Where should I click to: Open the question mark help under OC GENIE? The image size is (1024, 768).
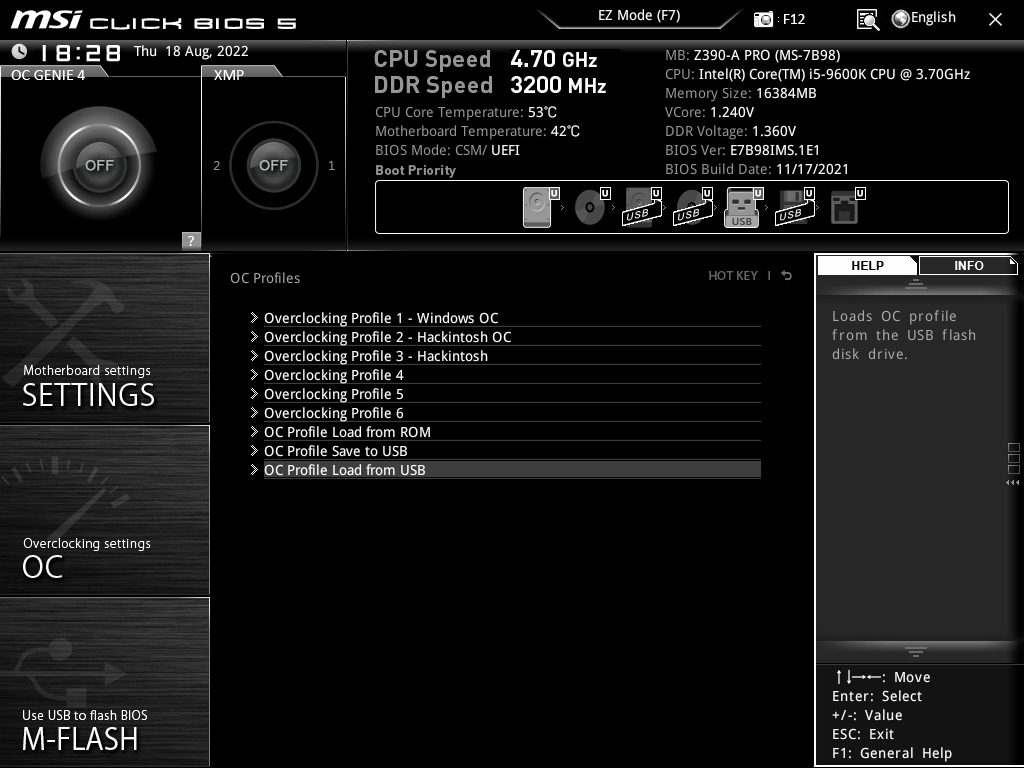pyautogui.click(x=191, y=240)
